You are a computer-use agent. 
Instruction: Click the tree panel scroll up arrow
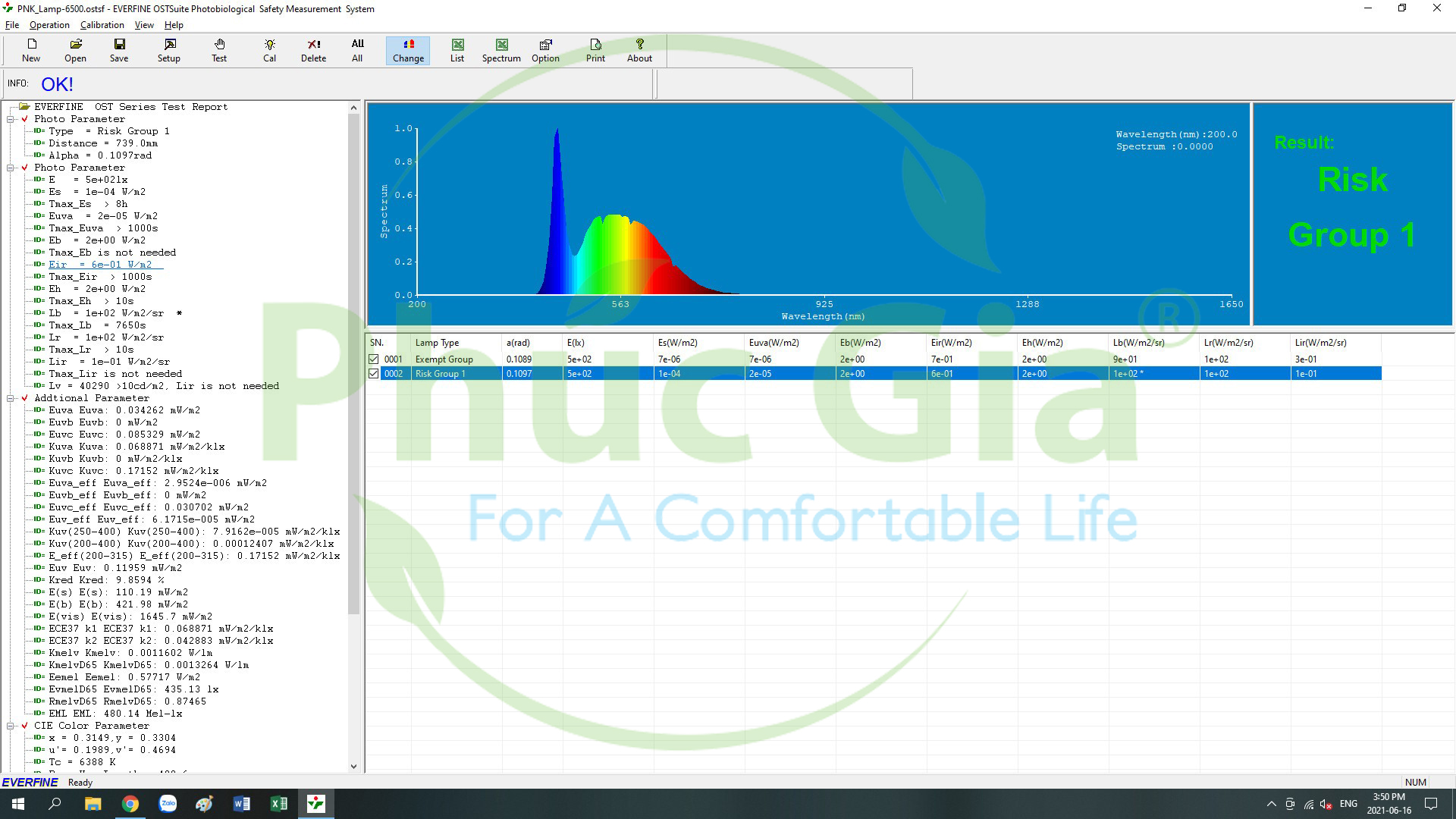pyautogui.click(x=353, y=108)
